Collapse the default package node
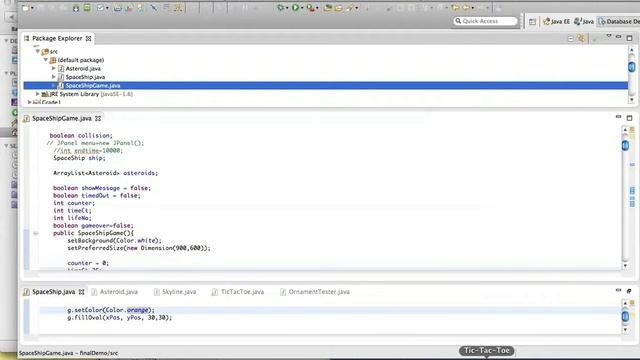The width and height of the screenshot is (640, 360). pyautogui.click(x=46, y=60)
